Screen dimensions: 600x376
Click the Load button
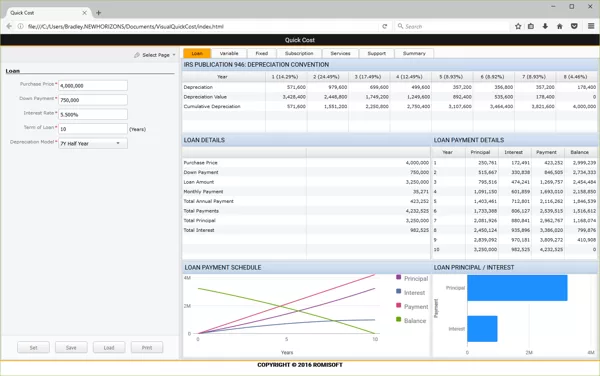coord(109,348)
